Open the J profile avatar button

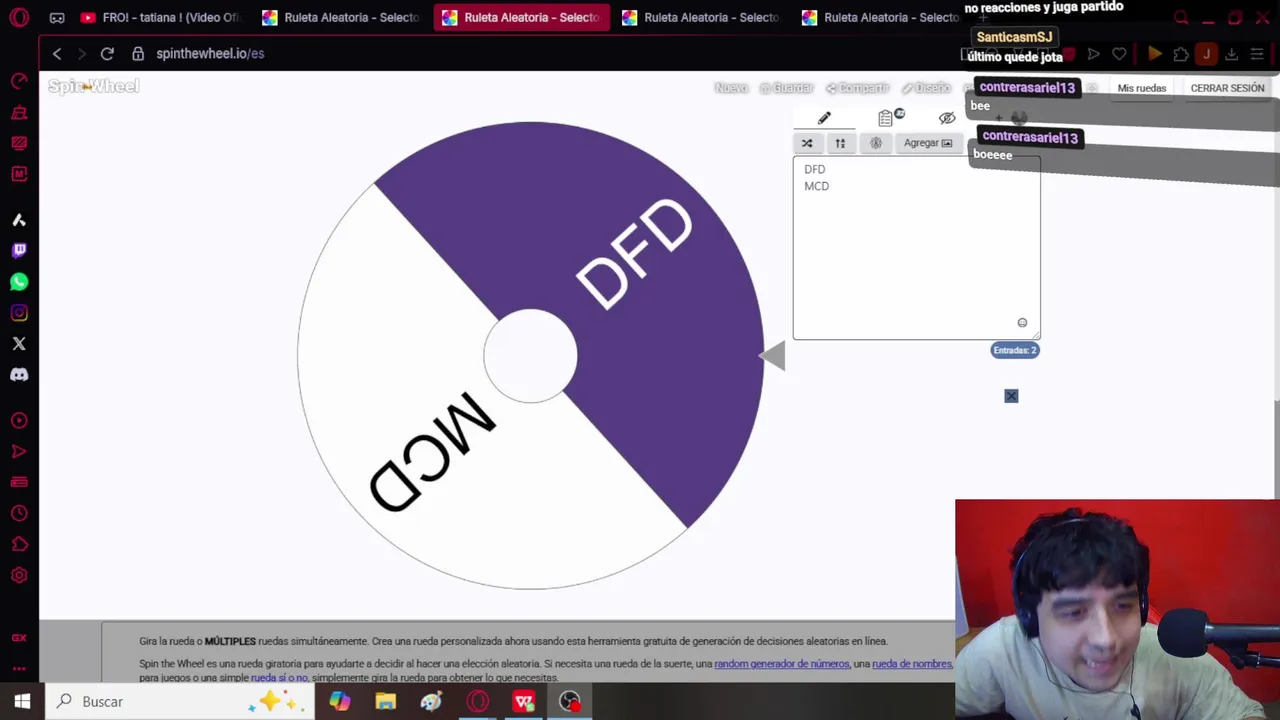click(x=1206, y=54)
